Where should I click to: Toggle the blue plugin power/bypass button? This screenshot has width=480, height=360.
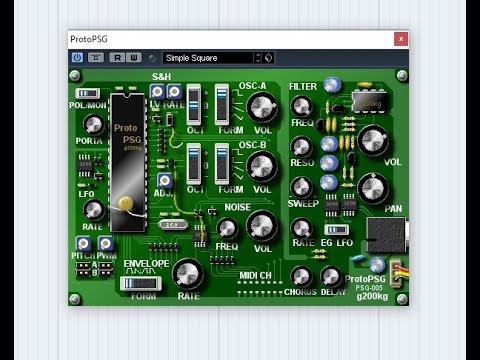coord(77,58)
